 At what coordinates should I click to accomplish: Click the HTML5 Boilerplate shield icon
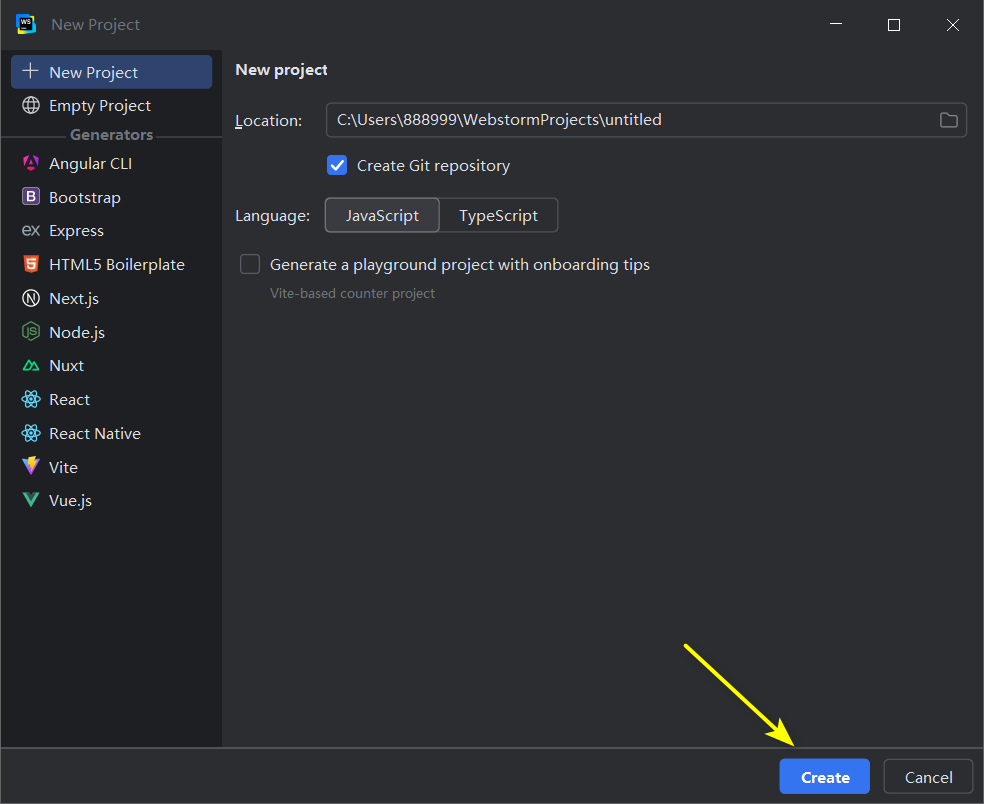coord(31,264)
